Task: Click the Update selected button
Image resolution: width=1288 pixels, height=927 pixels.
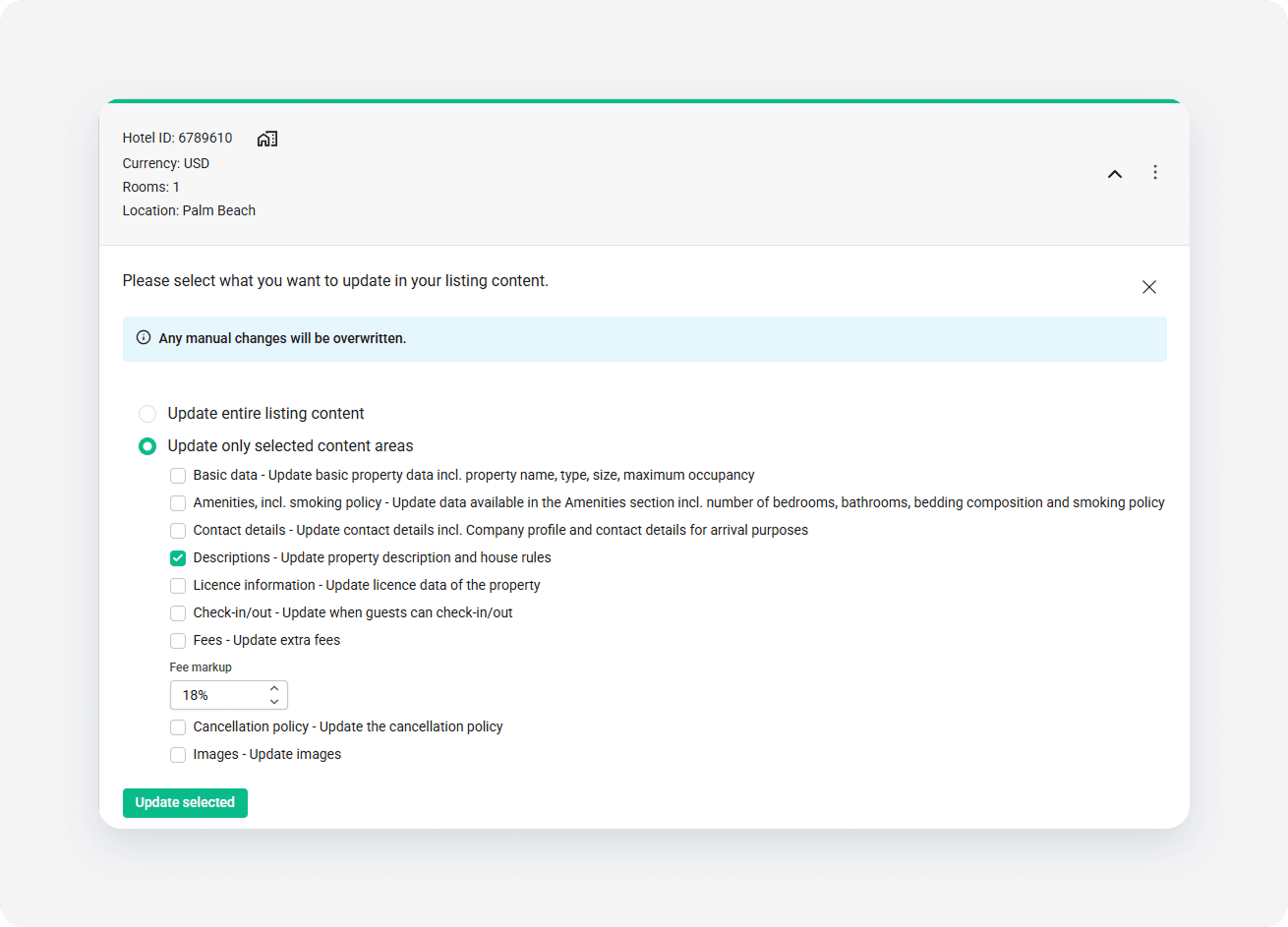Action: point(185,803)
